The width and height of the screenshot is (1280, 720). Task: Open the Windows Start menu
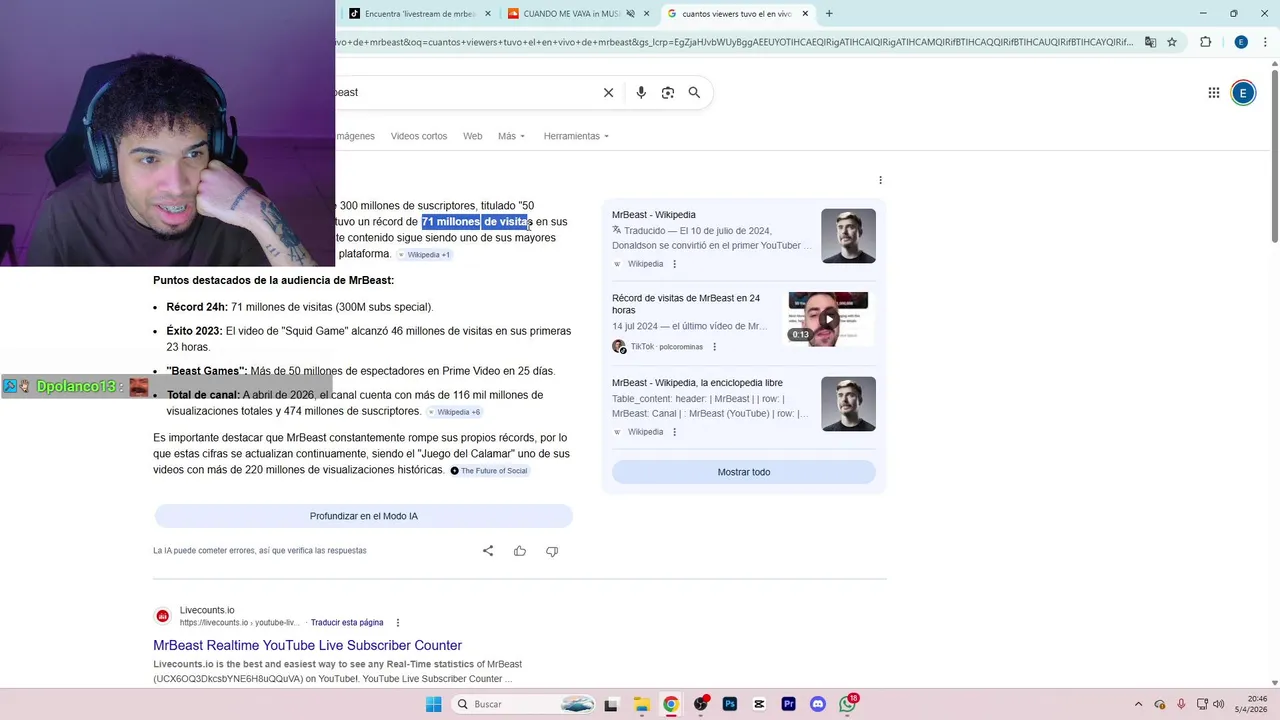click(x=433, y=704)
